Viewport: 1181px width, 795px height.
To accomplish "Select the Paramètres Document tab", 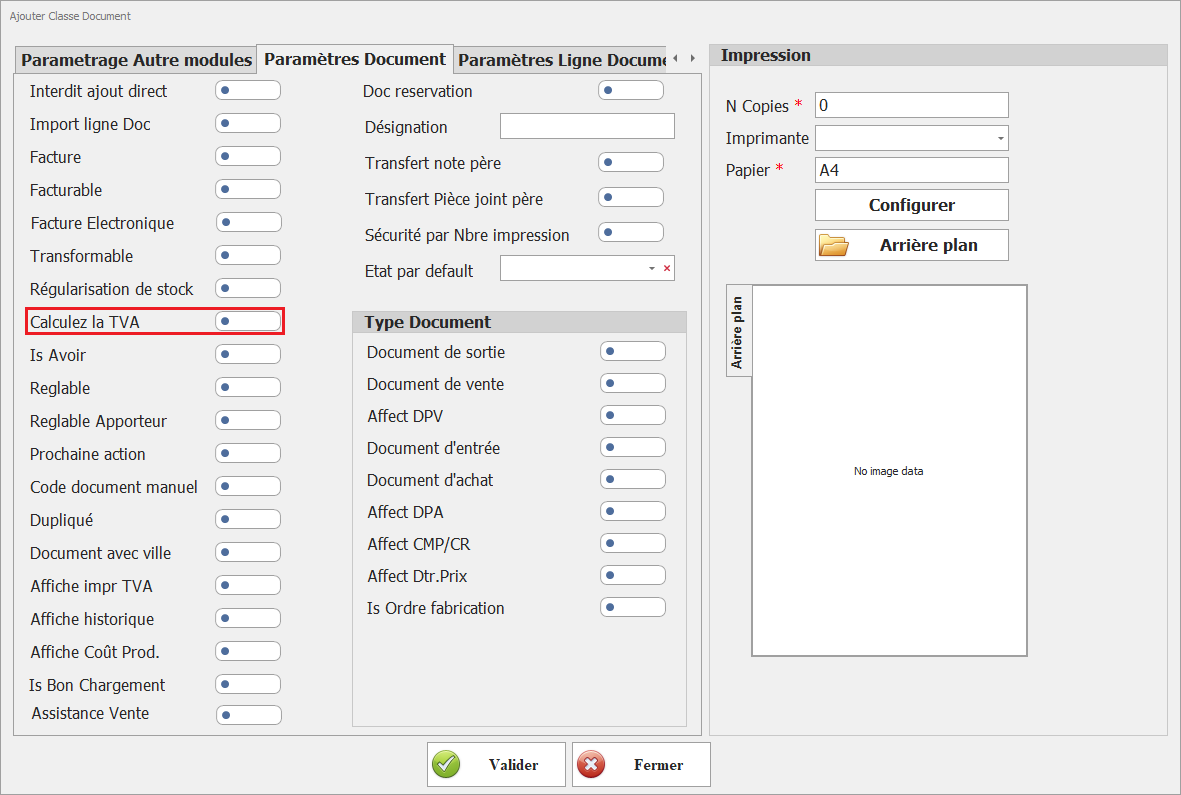I will (355, 59).
